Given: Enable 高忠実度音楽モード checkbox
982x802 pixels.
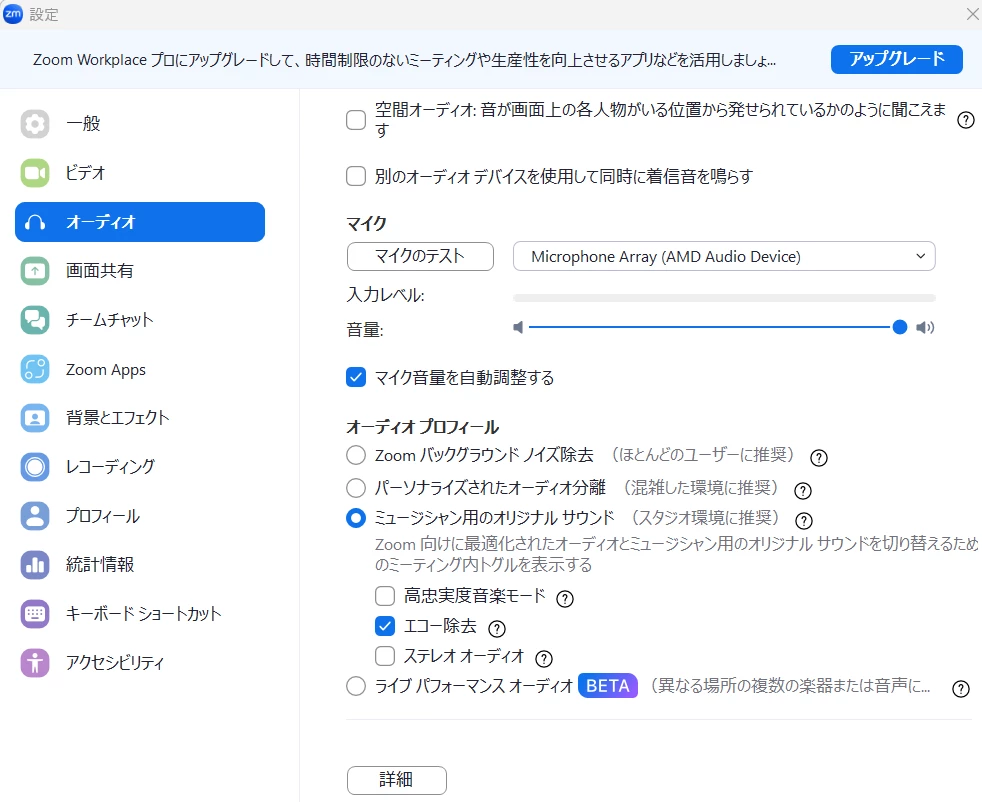Looking at the screenshot, I should click(385, 595).
